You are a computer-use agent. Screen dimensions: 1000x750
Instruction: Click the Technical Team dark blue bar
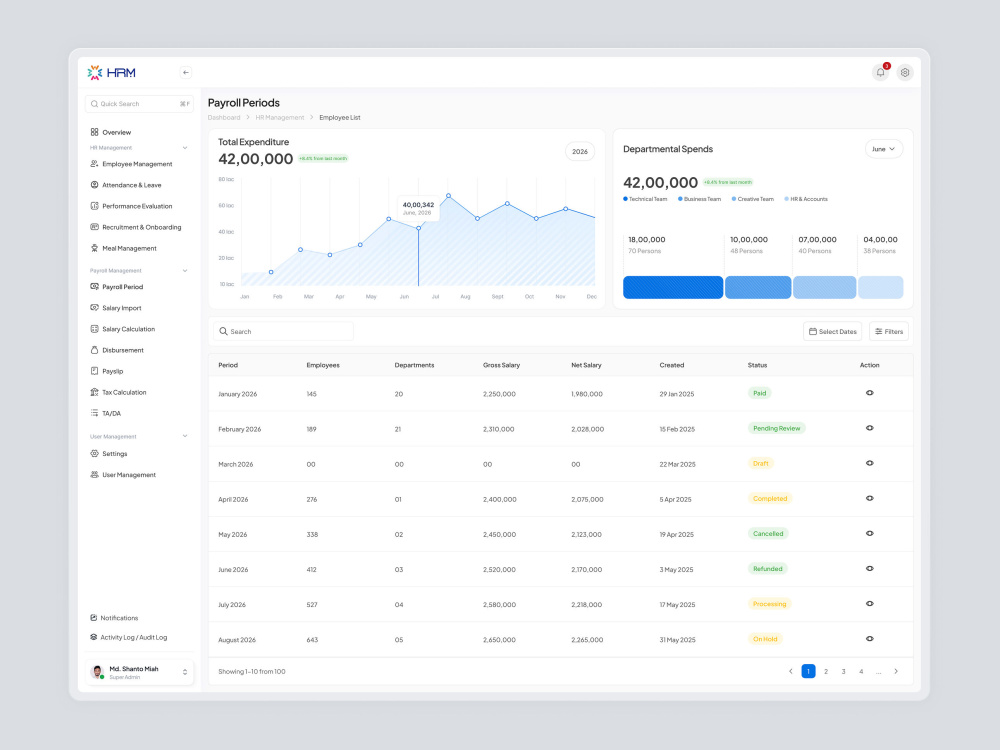click(x=673, y=288)
